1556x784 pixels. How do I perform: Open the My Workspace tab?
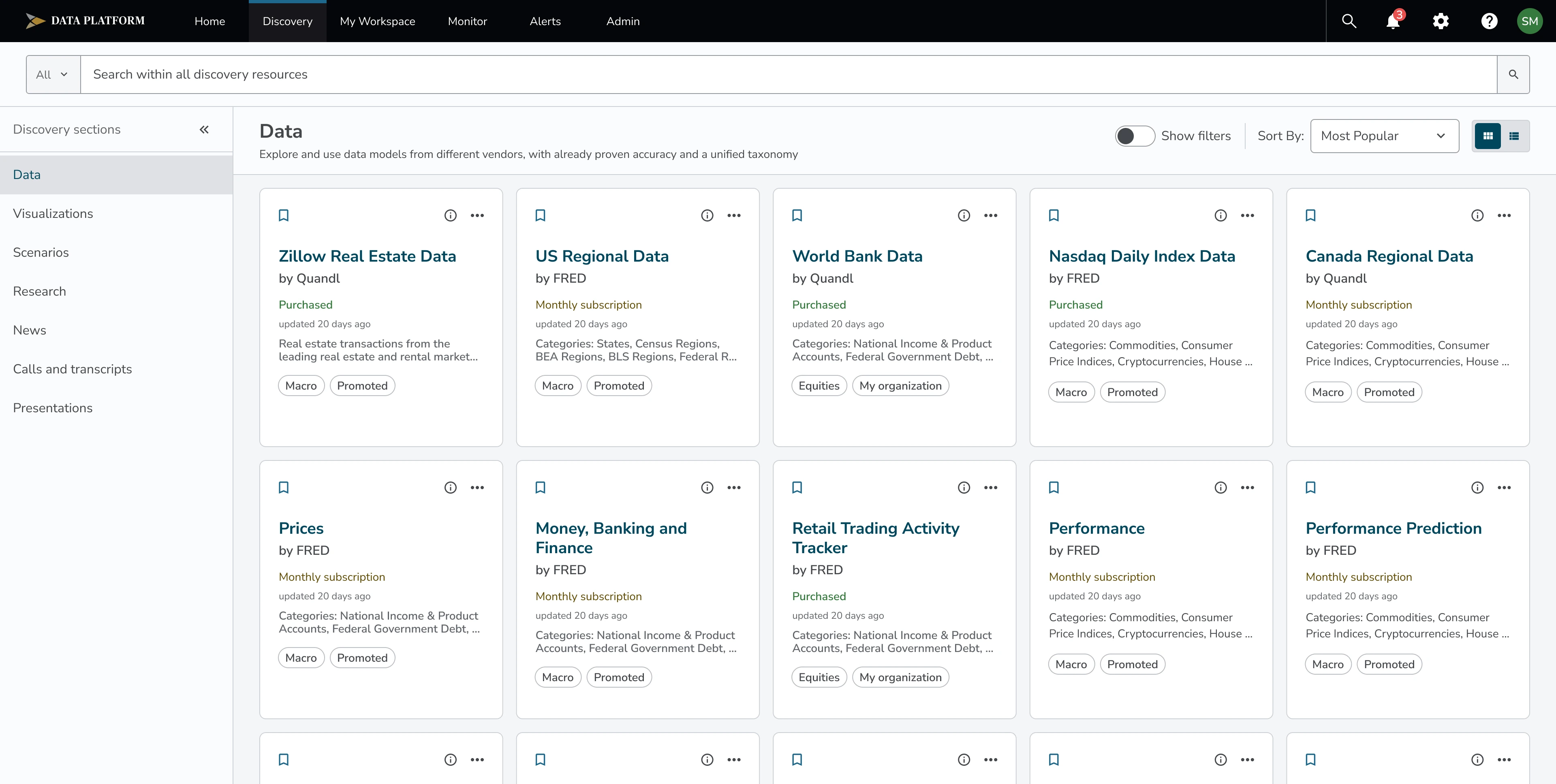click(378, 22)
